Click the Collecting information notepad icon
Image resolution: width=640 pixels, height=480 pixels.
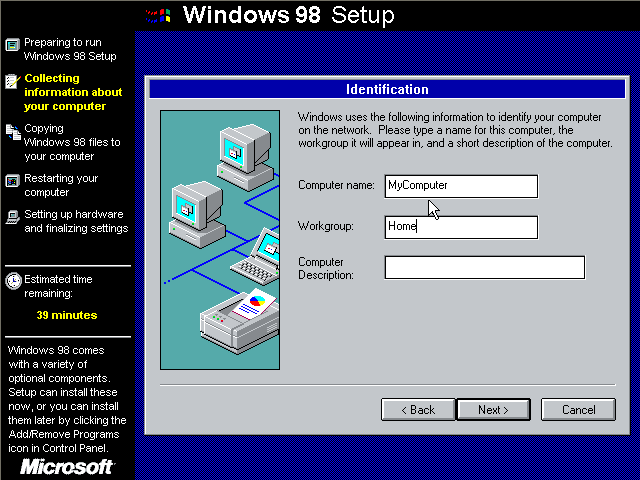pyautogui.click(x=13, y=81)
